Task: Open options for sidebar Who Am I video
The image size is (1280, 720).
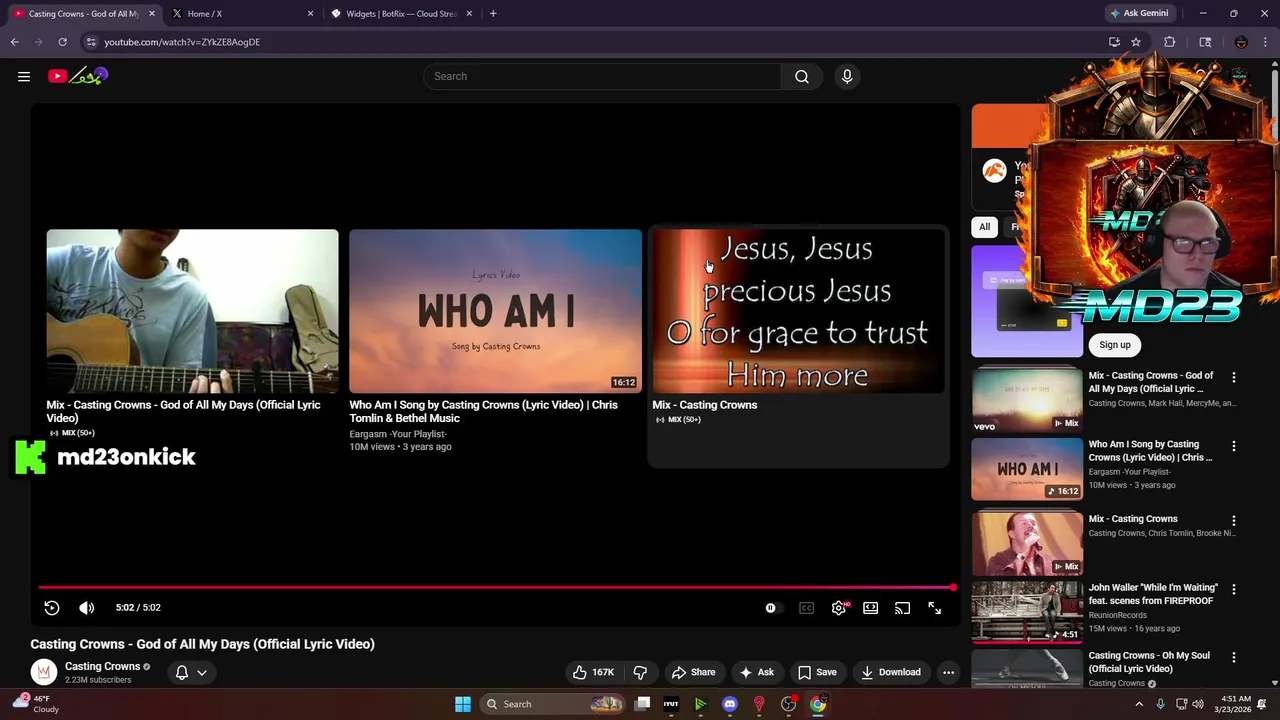Action: tap(1234, 446)
